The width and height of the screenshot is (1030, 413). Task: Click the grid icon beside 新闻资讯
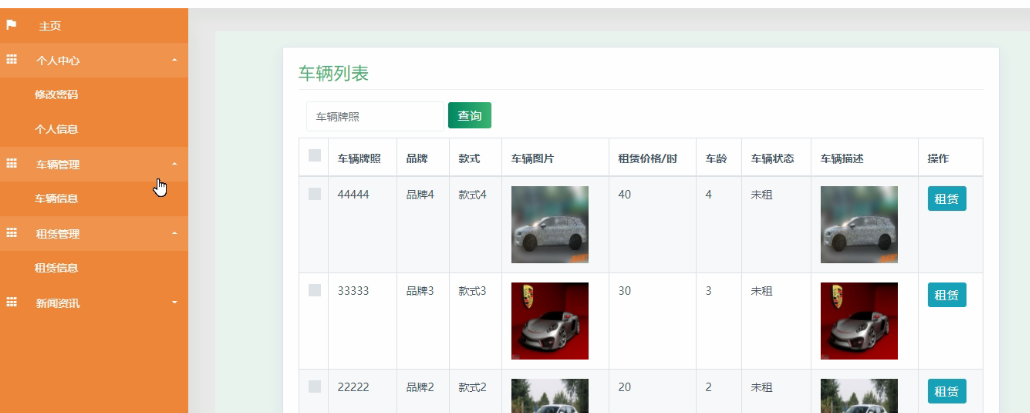[x=11, y=302]
